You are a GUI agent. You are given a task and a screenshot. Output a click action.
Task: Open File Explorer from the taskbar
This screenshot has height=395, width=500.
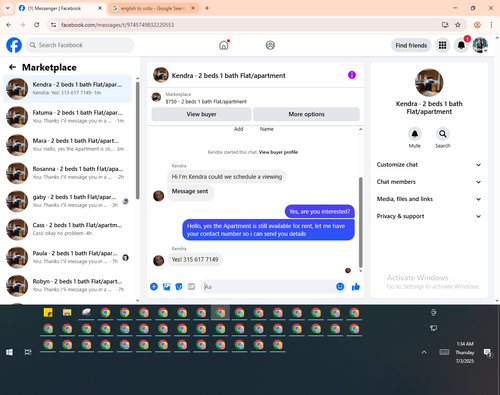point(67,313)
